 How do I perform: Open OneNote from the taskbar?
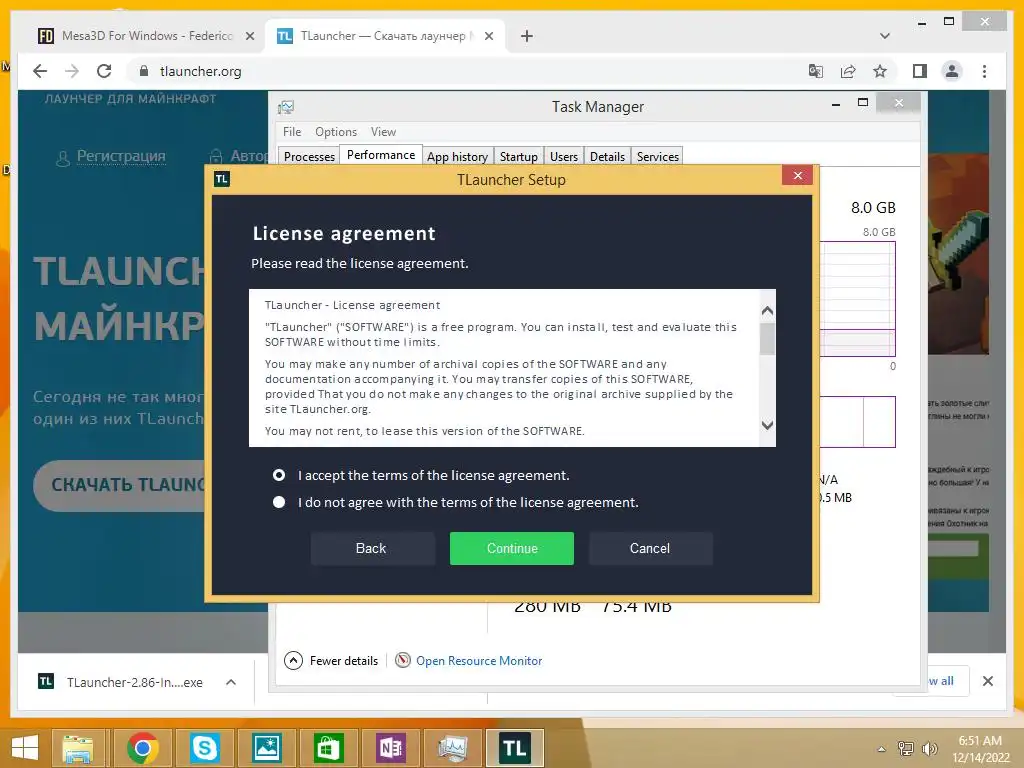[x=391, y=748]
